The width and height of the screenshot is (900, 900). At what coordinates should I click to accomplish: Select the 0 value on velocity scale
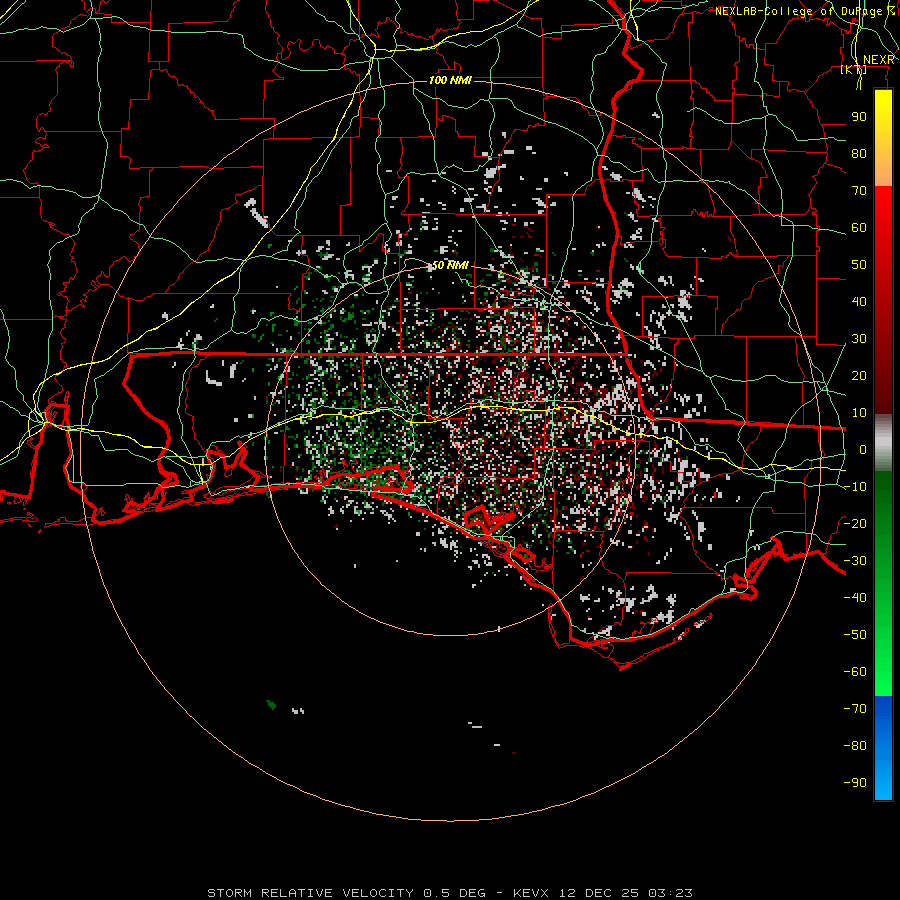pos(863,450)
